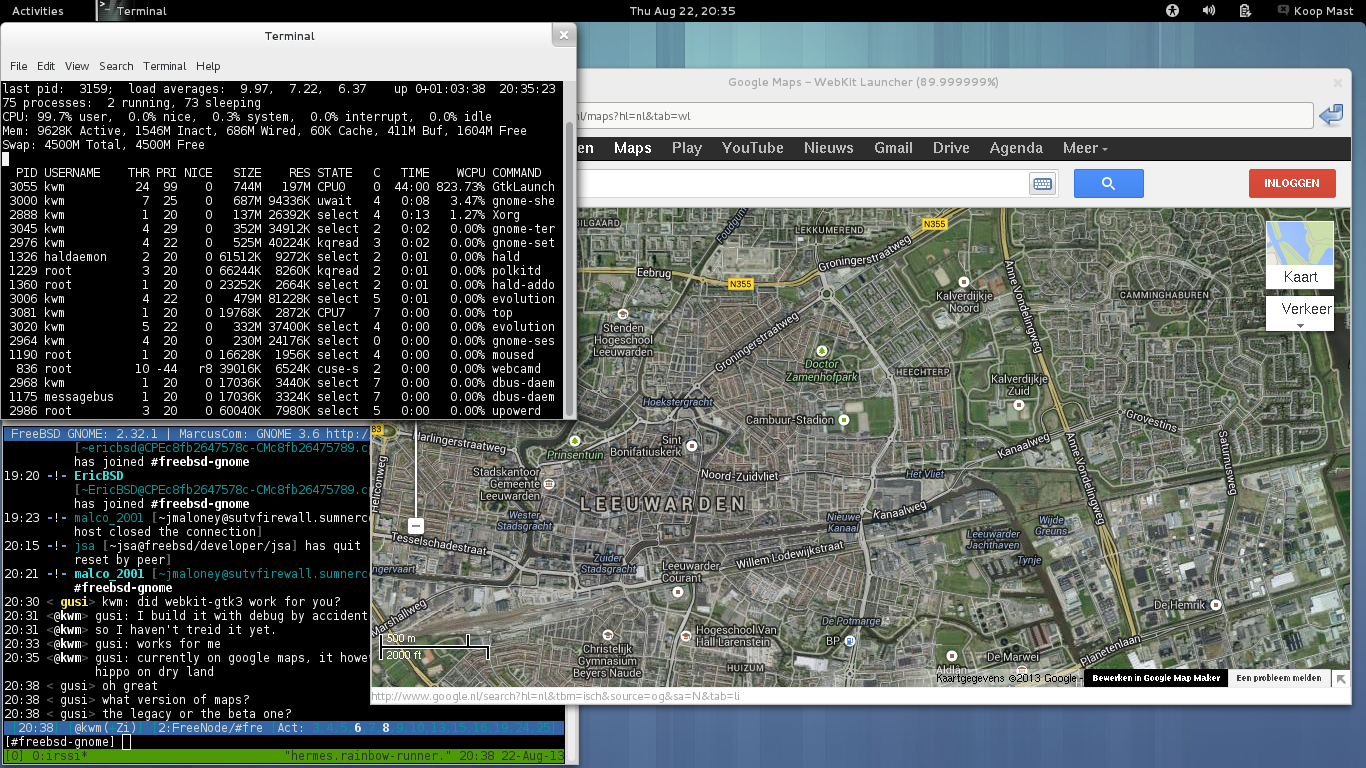This screenshot has width=1366, height=768.
Task: Switch map to Kaart view thumbnail
Action: [1299, 255]
